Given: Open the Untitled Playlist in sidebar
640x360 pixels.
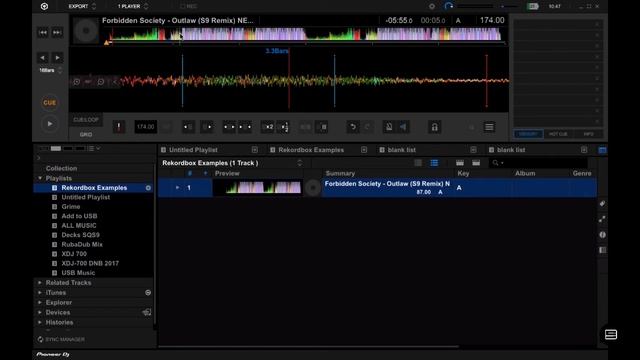Looking at the screenshot, I should pos(86,197).
